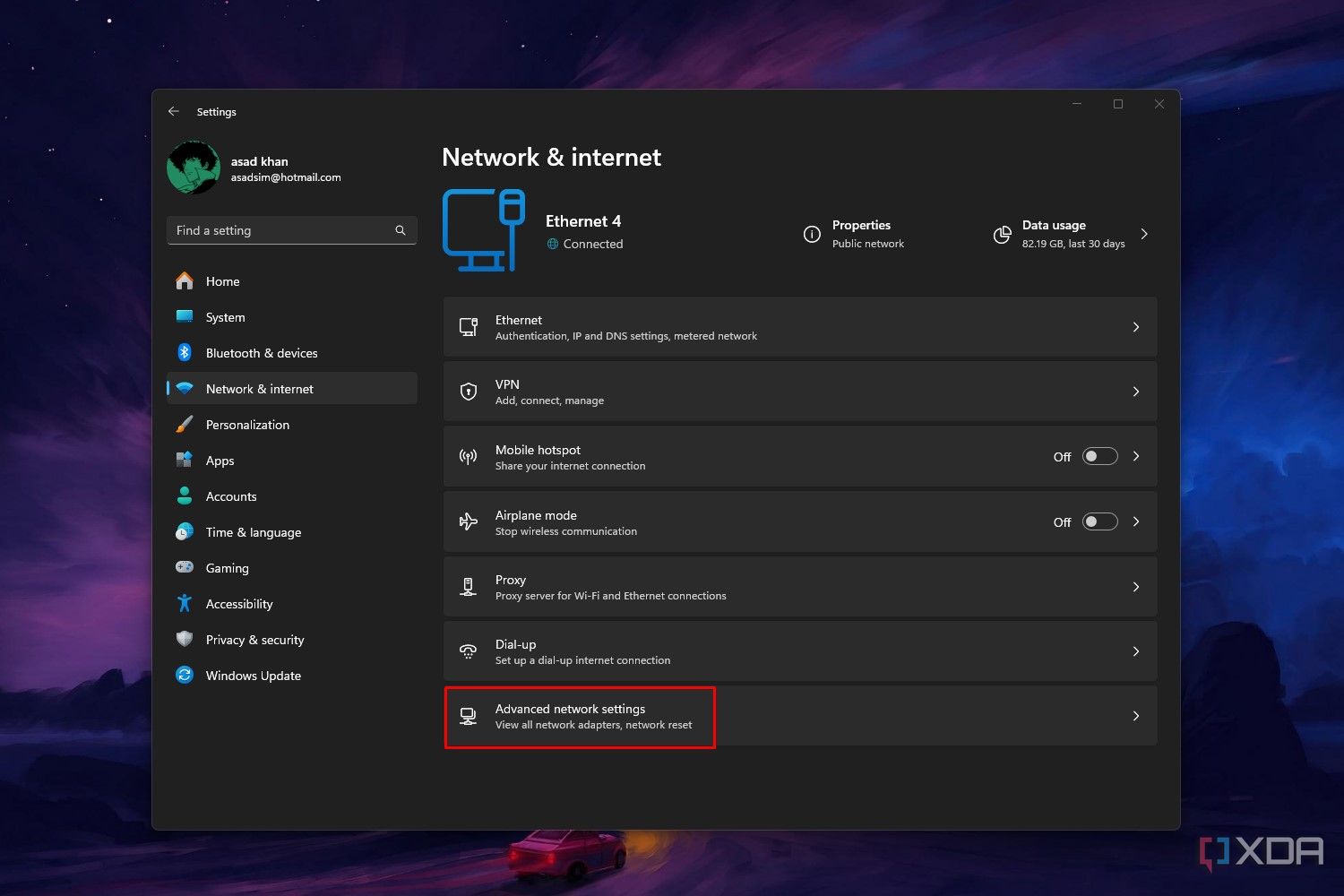Click the Time & language clock icon

(x=185, y=532)
